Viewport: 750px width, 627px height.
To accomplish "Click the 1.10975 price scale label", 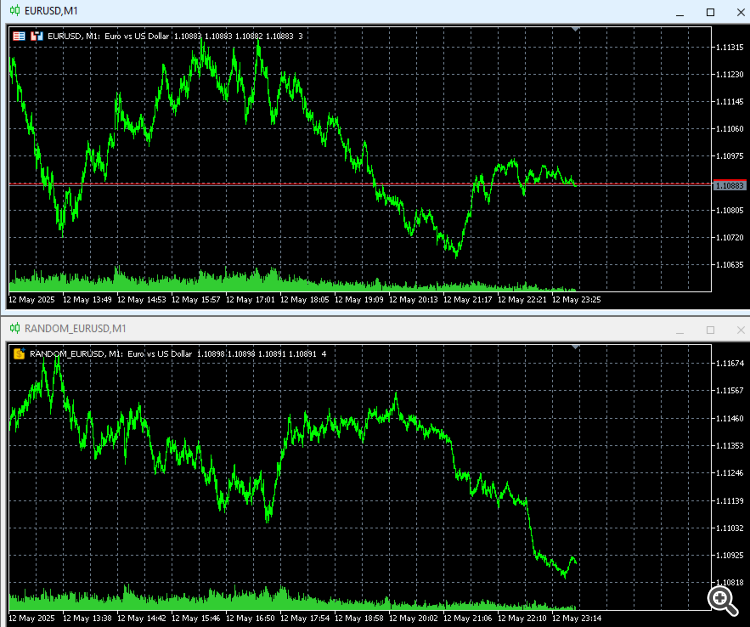I will (x=729, y=156).
